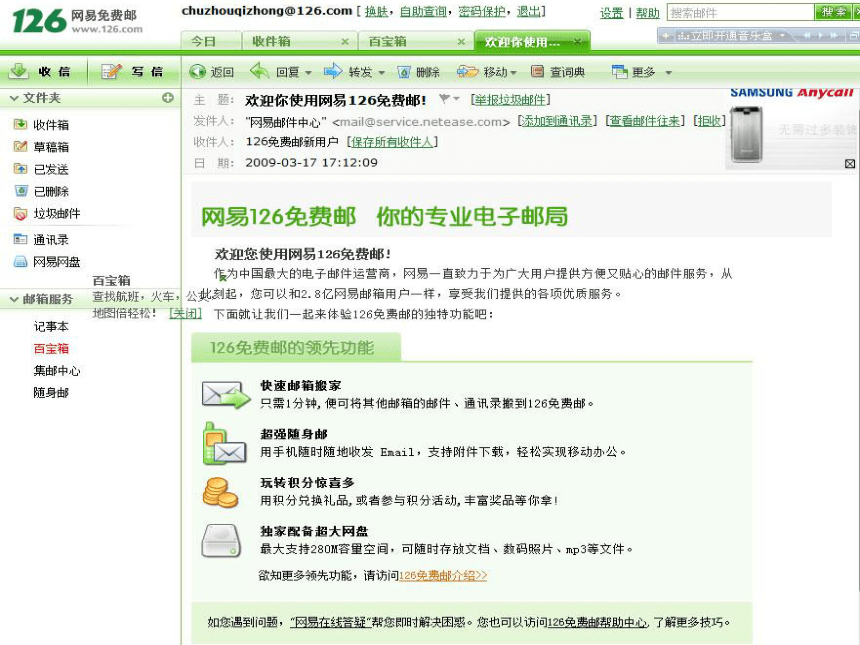Click the 126 网易免费邮 logo
This screenshot has height=645, width=860.
[77, 21]
